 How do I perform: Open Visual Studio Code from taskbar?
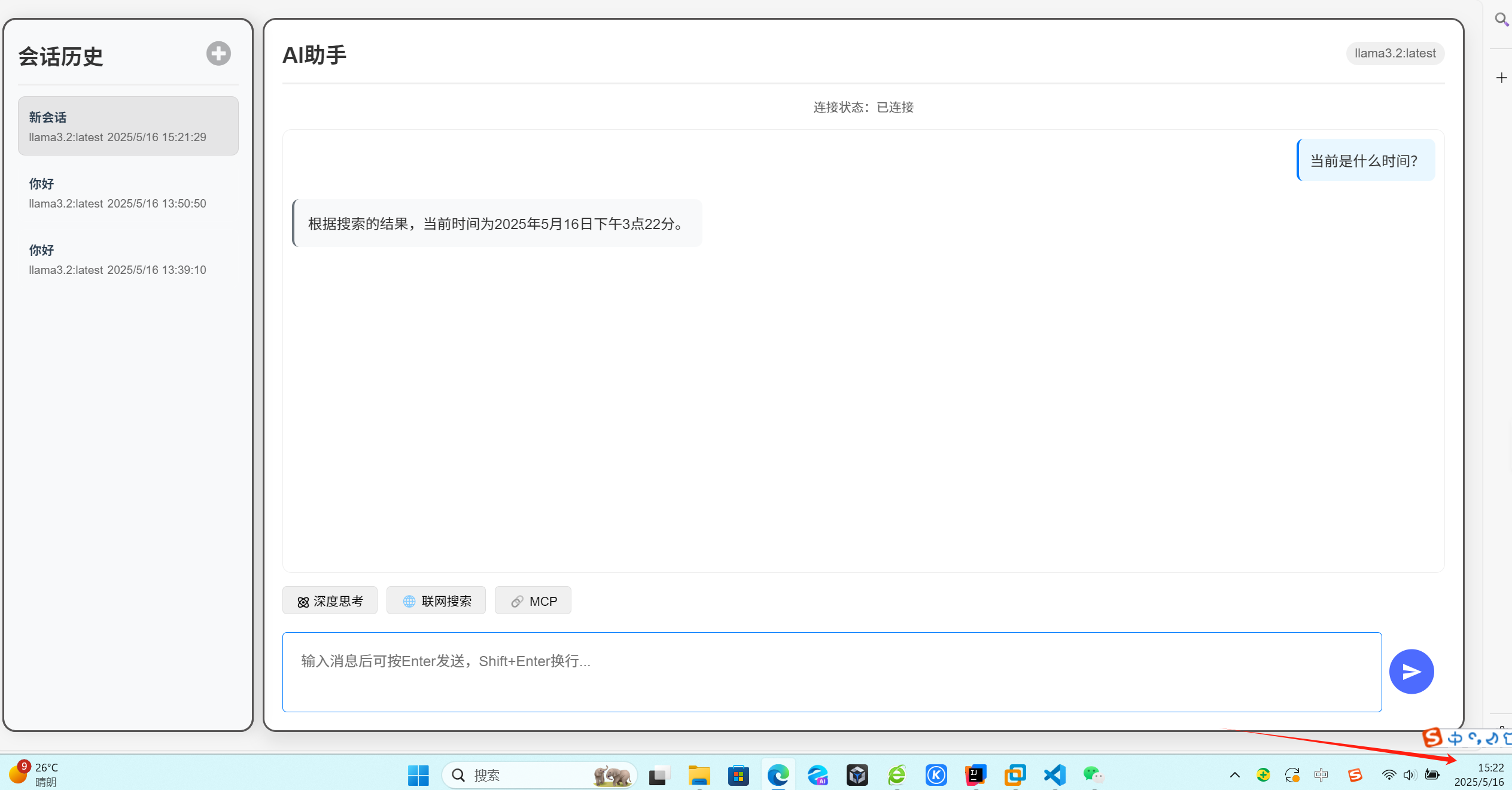point(1055,776)
